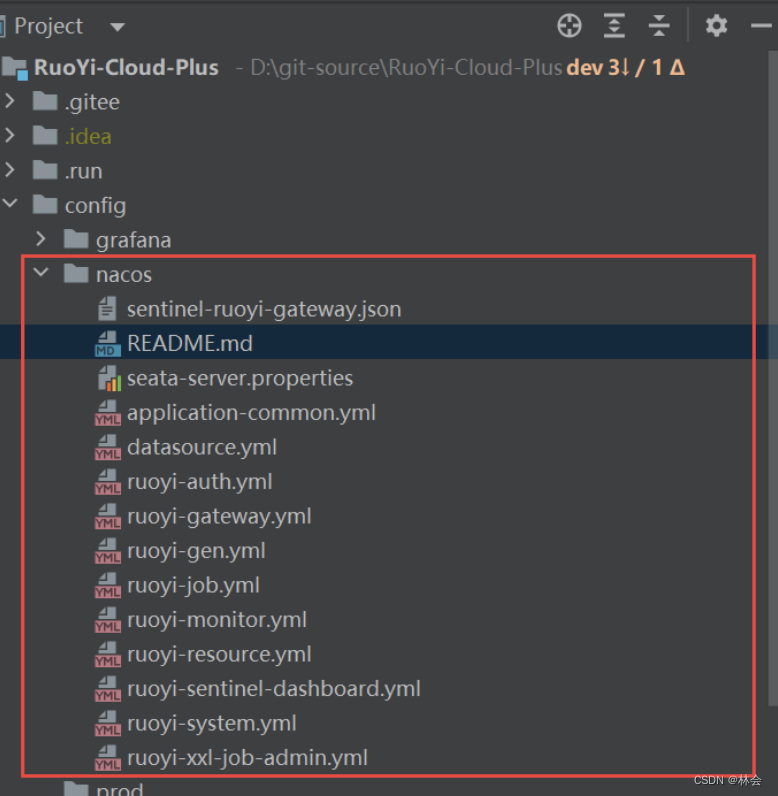
Task: Click the YML icon for ruoyi-gateway.yml
Action: click(x=108, y=516)
